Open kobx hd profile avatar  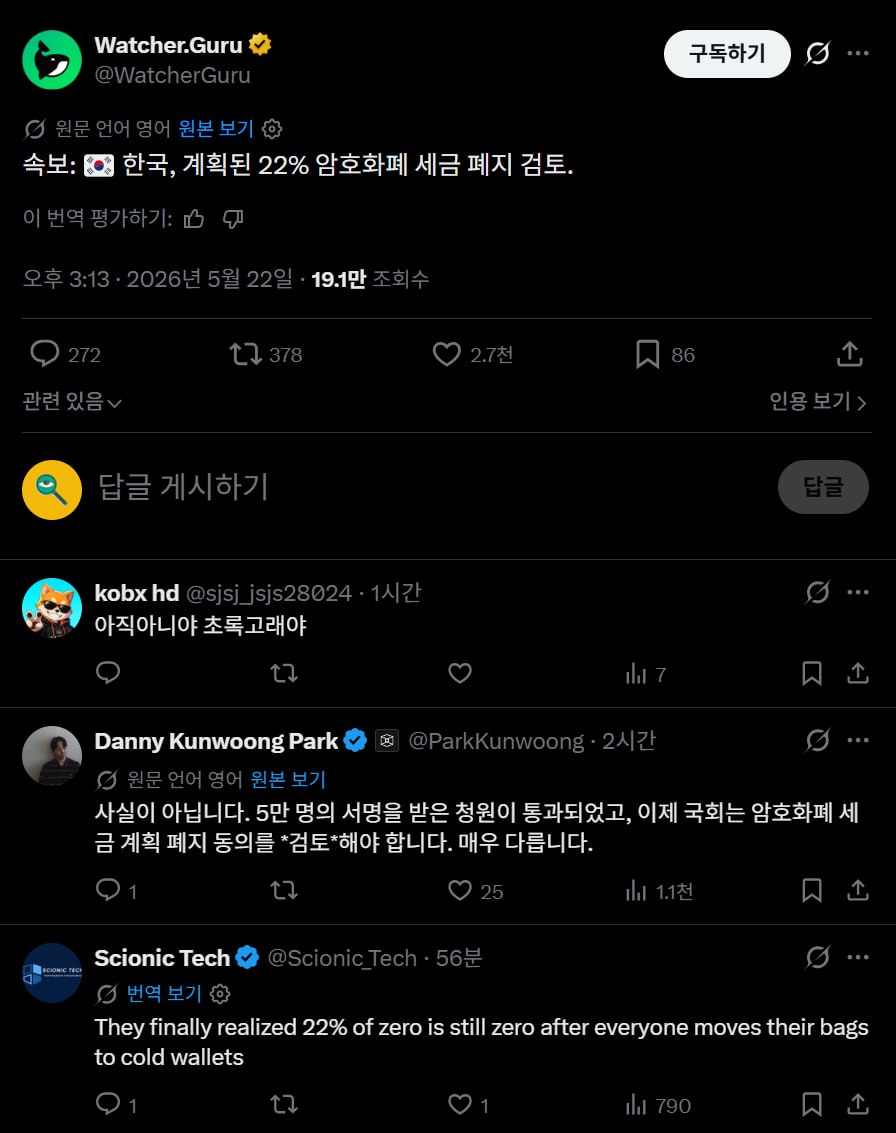point(52,608)
